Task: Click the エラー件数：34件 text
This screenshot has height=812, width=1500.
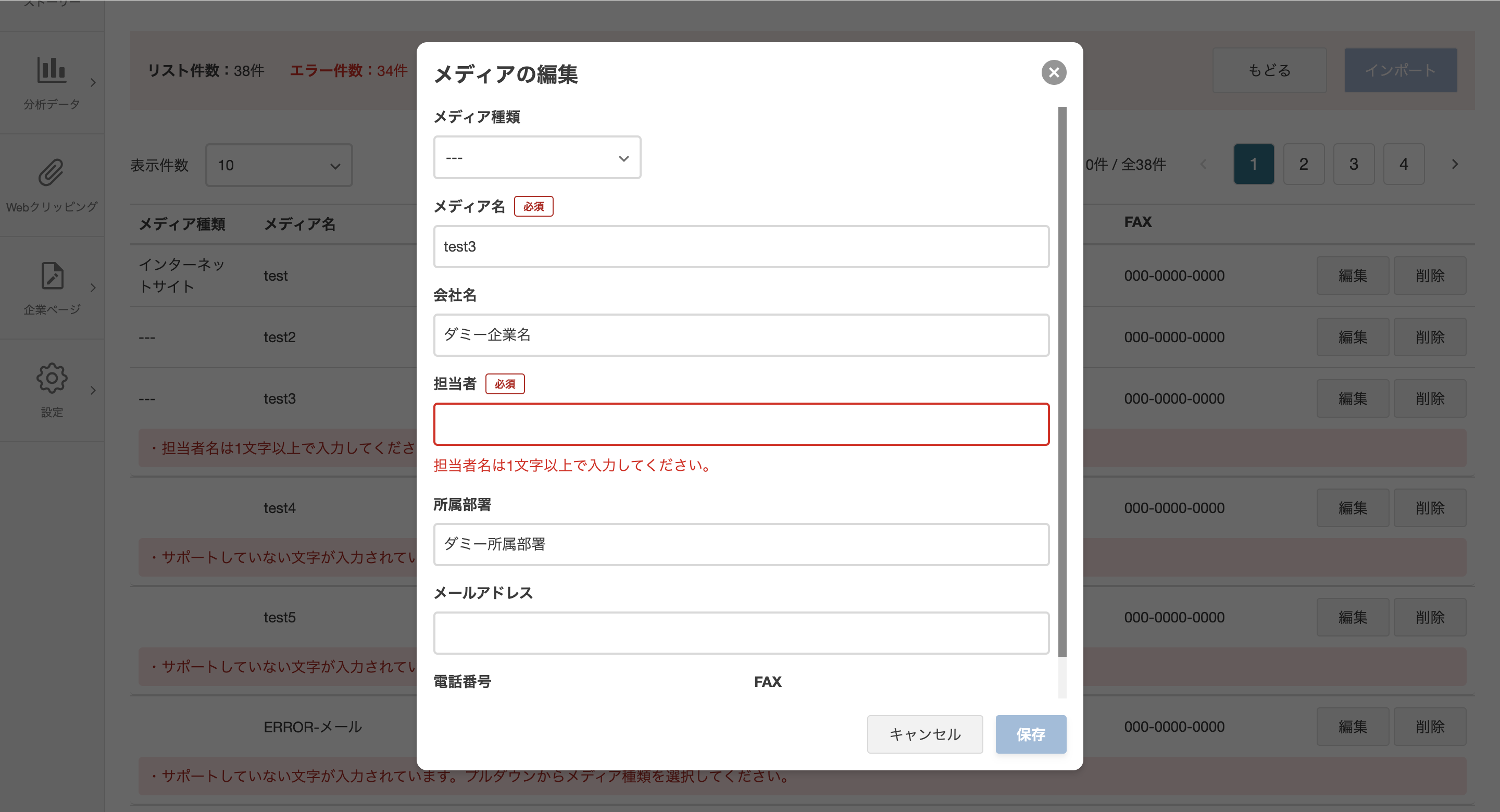Action: point(348,71)
